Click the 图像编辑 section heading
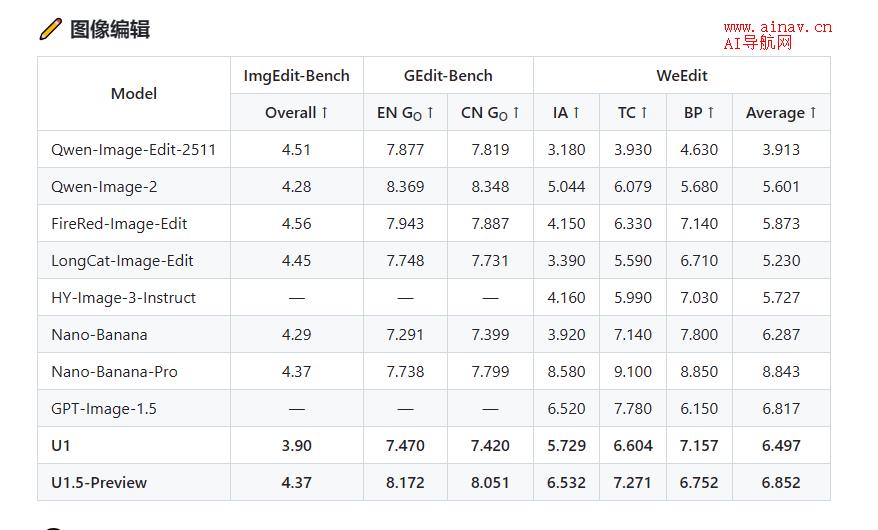 [x=110, y=29]
